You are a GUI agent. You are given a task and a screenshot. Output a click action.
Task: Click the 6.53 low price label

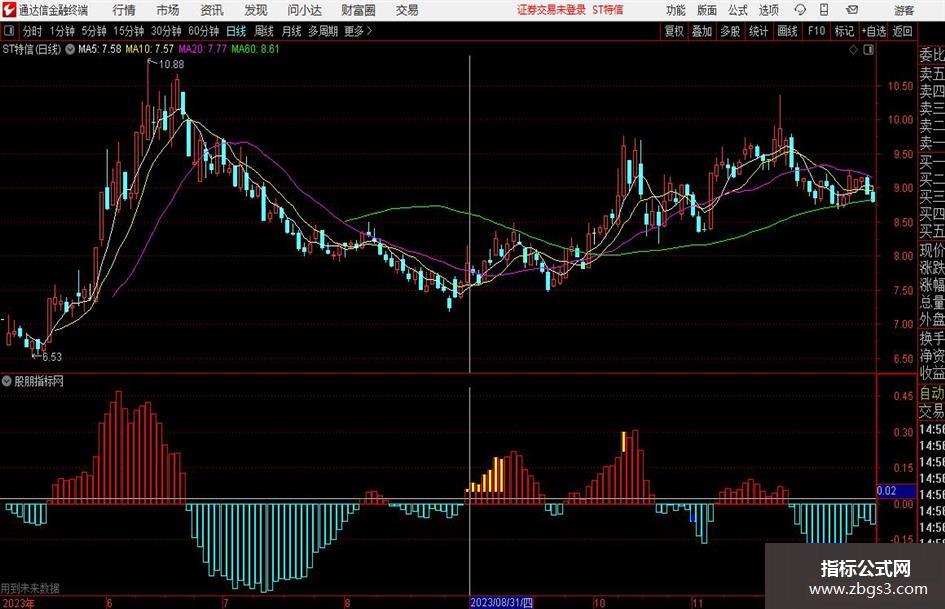52,357
